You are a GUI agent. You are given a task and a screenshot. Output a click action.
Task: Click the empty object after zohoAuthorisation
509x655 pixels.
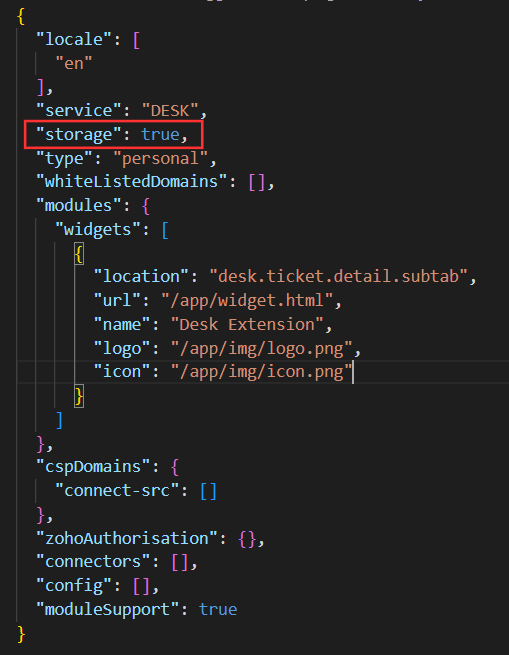click(x=247, y=539)
